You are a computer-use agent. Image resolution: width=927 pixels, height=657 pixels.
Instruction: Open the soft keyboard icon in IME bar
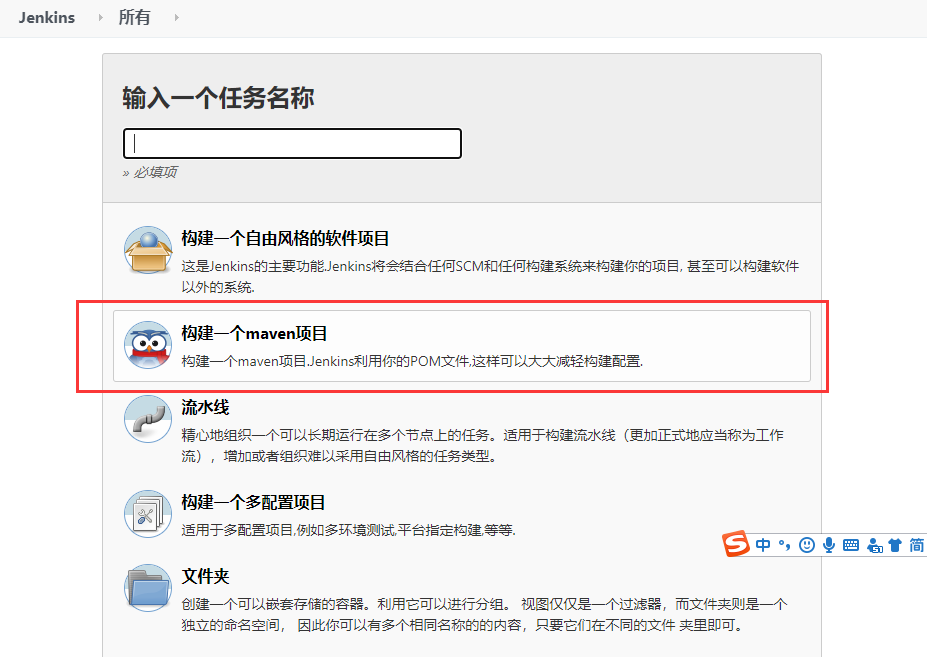pos(851,545)
